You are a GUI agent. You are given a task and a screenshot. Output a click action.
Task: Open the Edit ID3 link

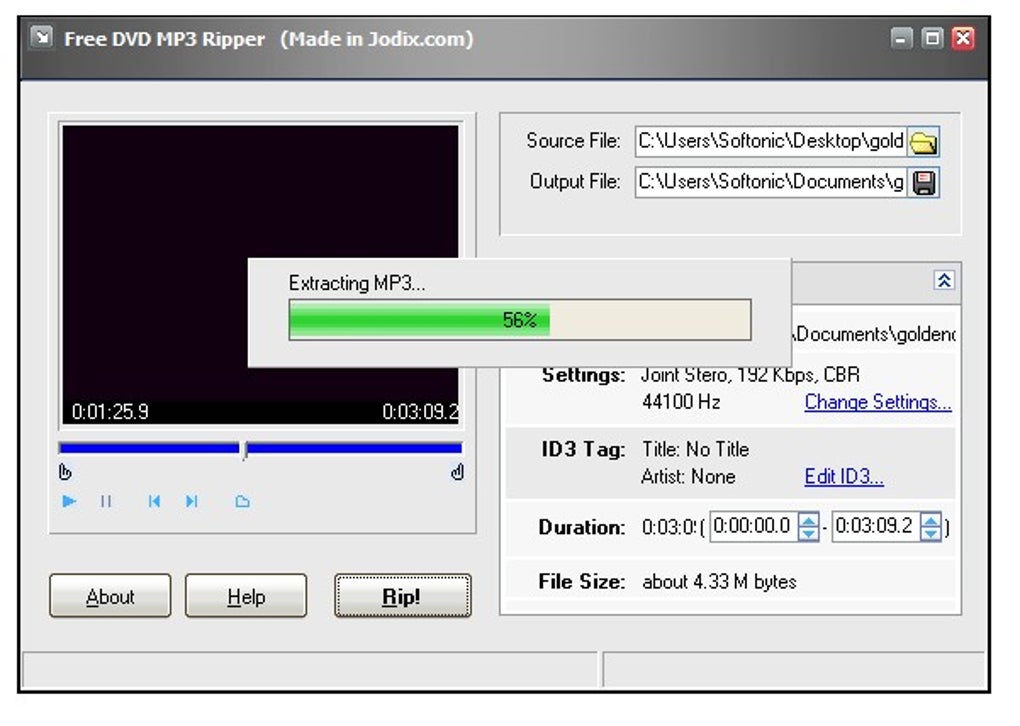coord(844,477)
